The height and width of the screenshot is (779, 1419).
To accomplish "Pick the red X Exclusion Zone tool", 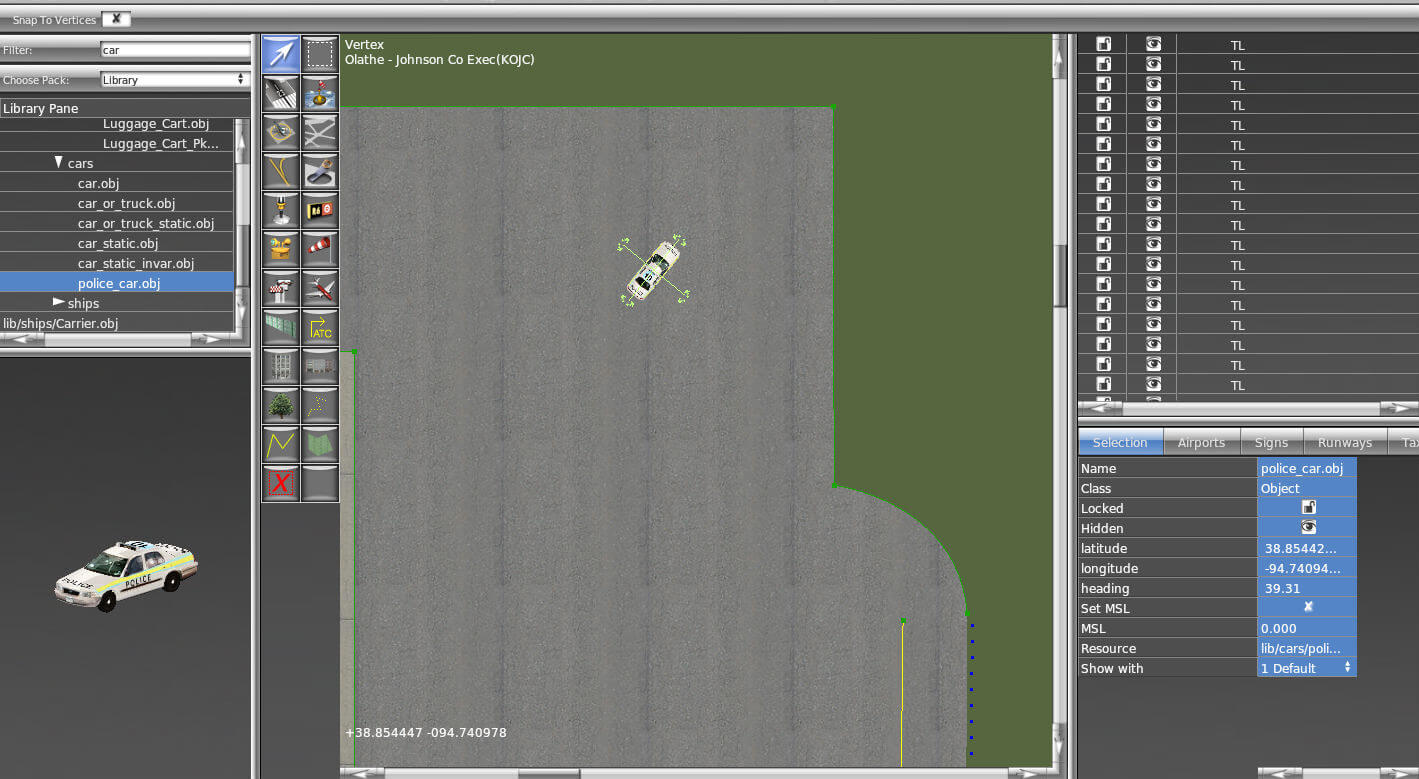I will pyautogui.click(x=280, y=483).
